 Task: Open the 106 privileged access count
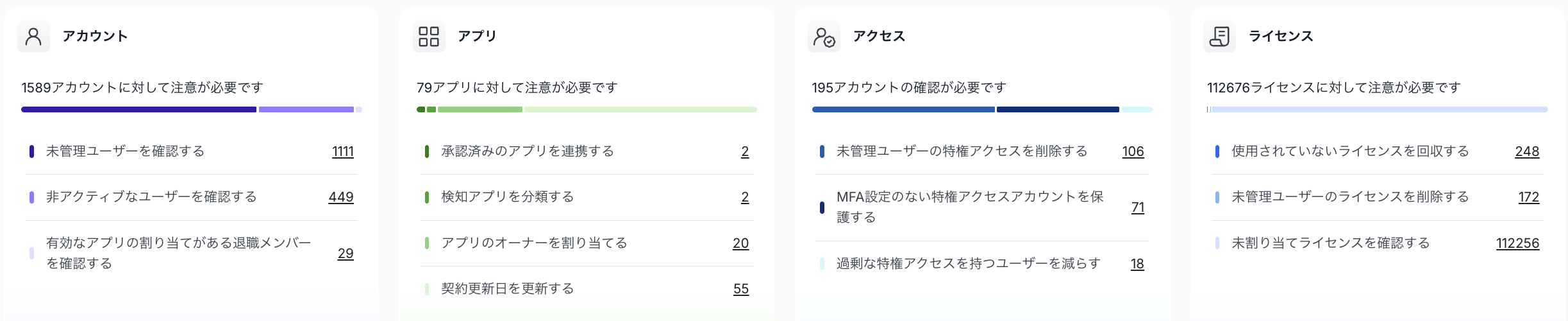(x=1133, y=152)
